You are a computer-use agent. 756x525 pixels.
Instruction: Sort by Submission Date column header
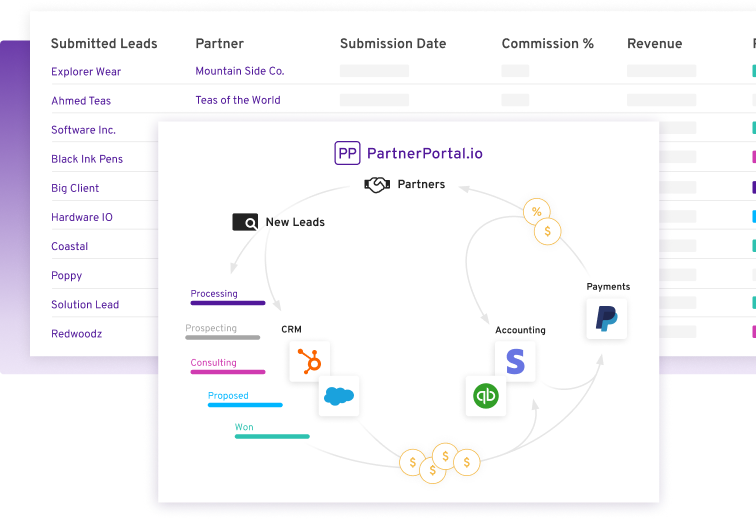[x=393, y=43]
